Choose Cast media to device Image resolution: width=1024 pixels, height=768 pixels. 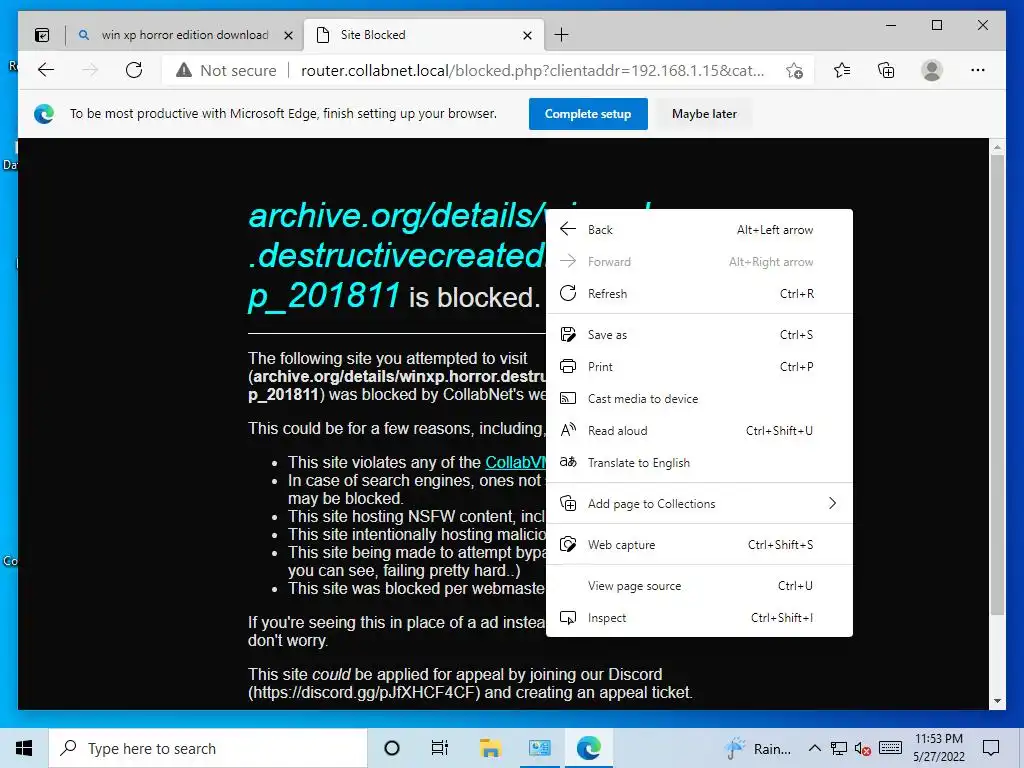coord(699,398)
